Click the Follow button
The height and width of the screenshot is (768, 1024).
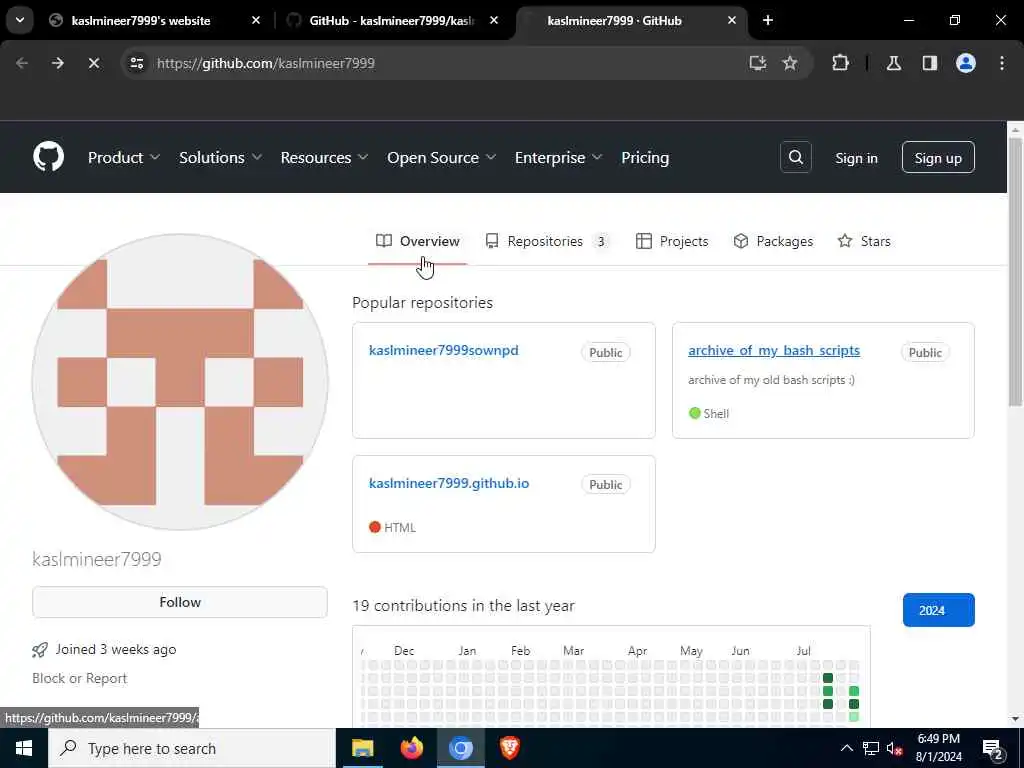click(180, 601)
